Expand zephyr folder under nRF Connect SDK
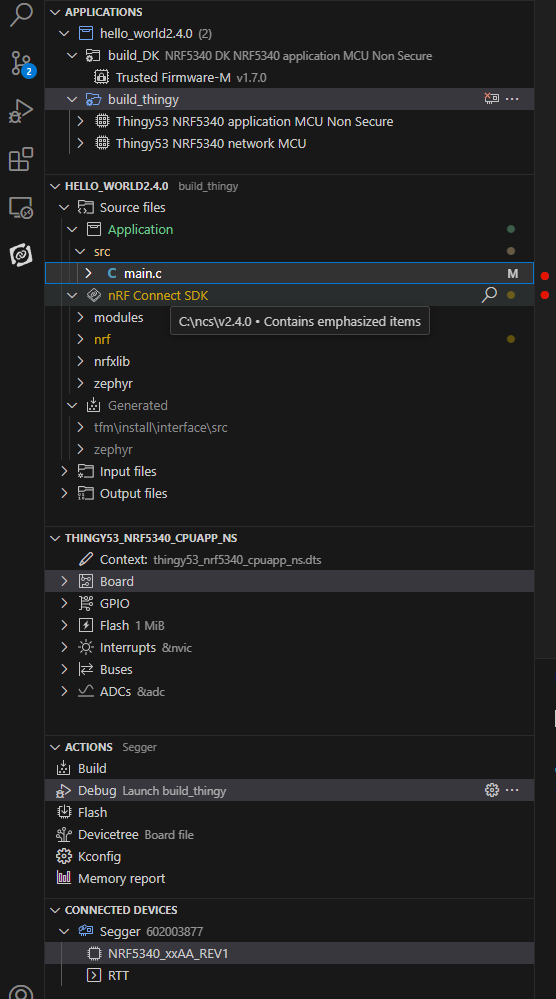Viewport: 556px width, 999px height. [80, 383]
